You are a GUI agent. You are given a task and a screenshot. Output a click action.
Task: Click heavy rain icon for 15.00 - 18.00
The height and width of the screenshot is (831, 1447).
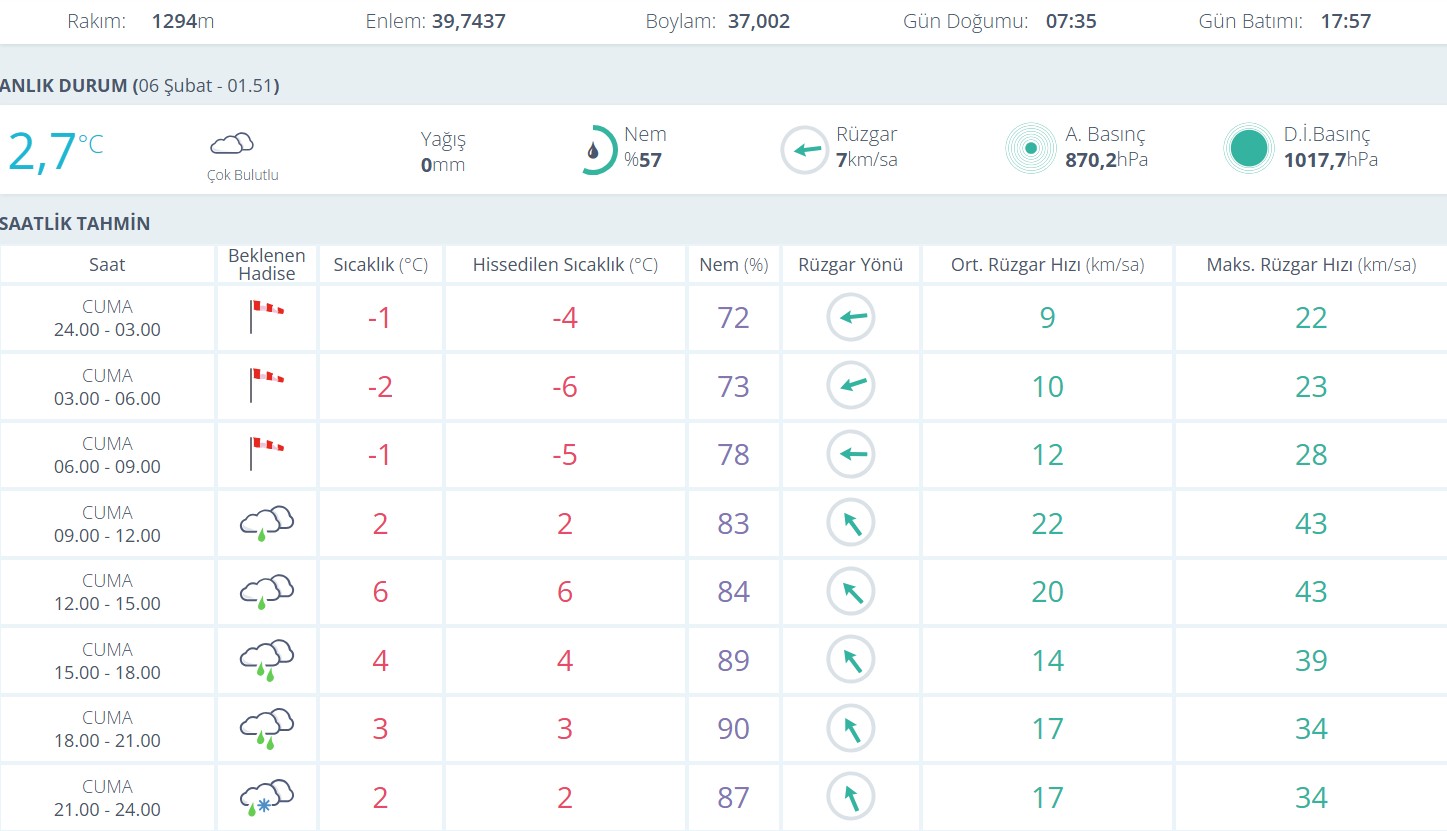(266, 660)
